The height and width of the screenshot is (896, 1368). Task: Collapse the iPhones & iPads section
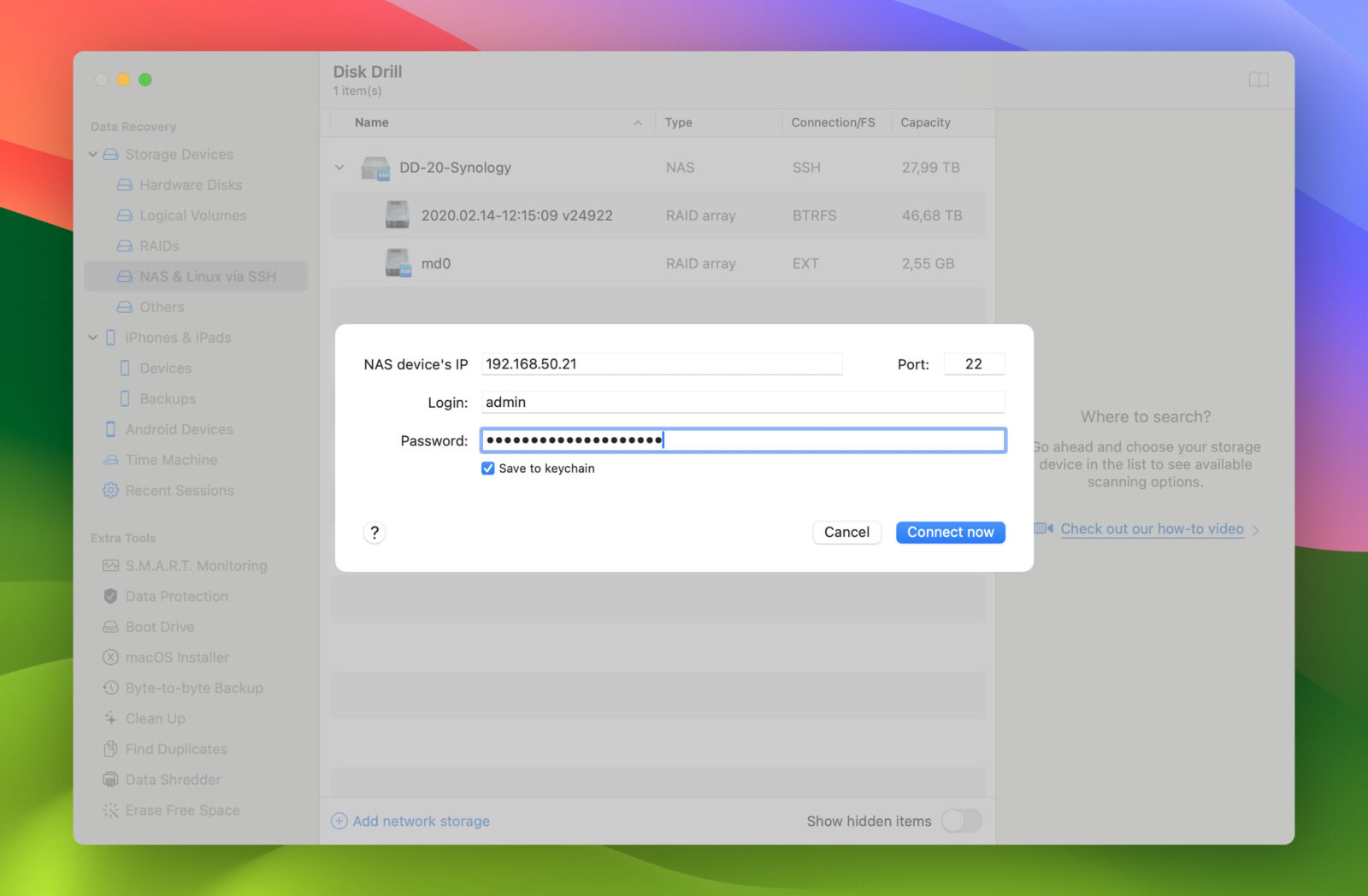pos(94,338)
